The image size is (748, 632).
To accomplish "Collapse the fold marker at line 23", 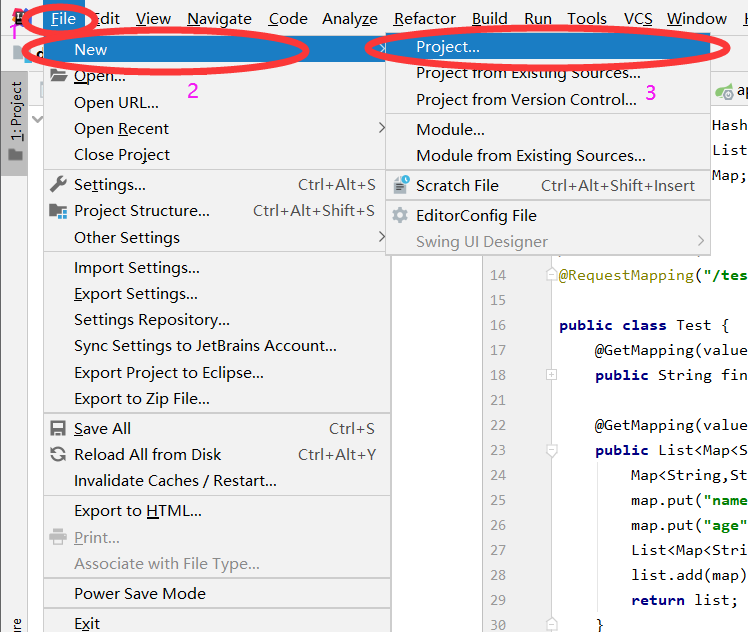I will (551, 450).
